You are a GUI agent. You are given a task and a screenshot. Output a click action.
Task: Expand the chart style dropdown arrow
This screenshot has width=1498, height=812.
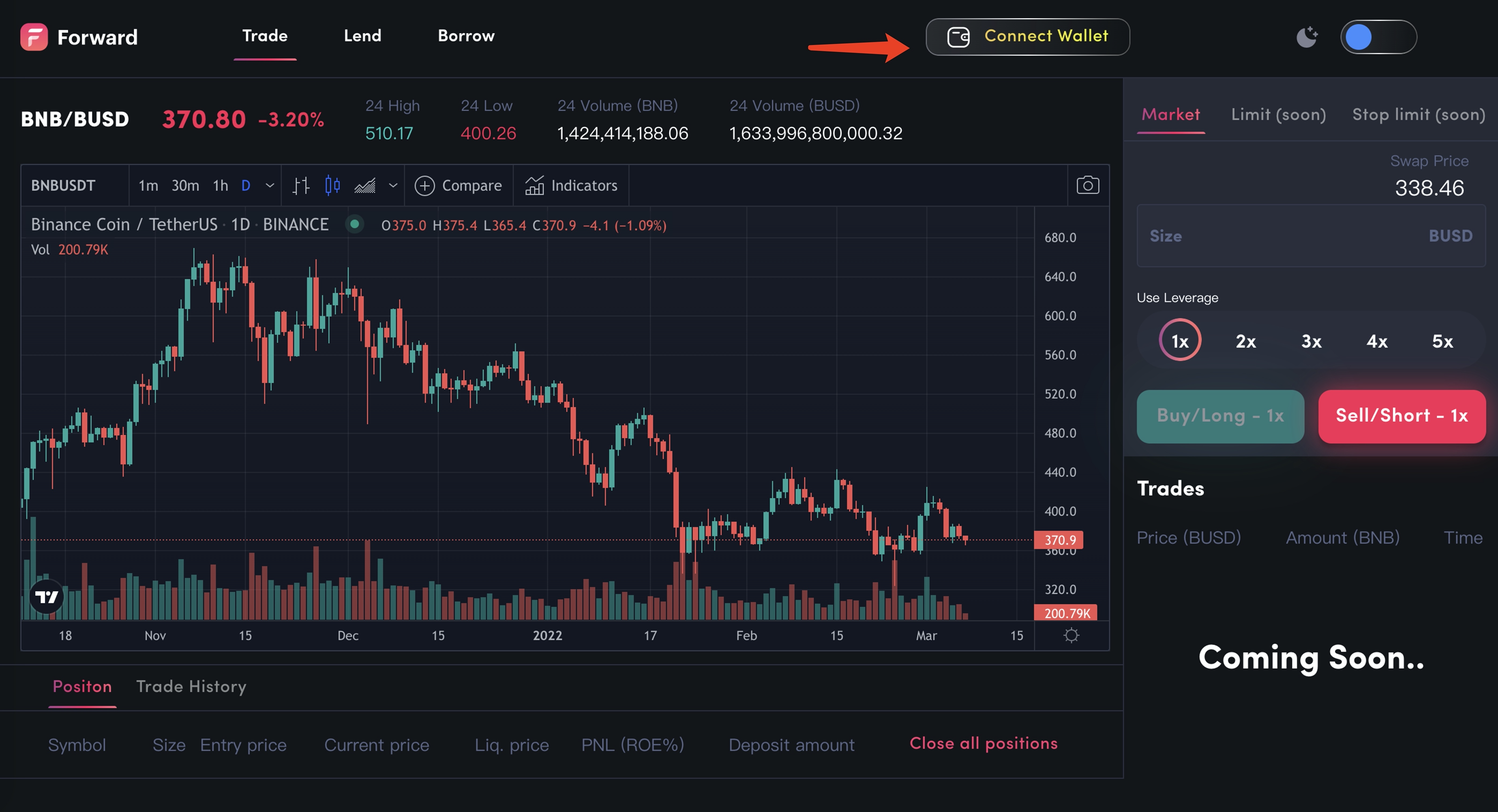tap(393, 185)
